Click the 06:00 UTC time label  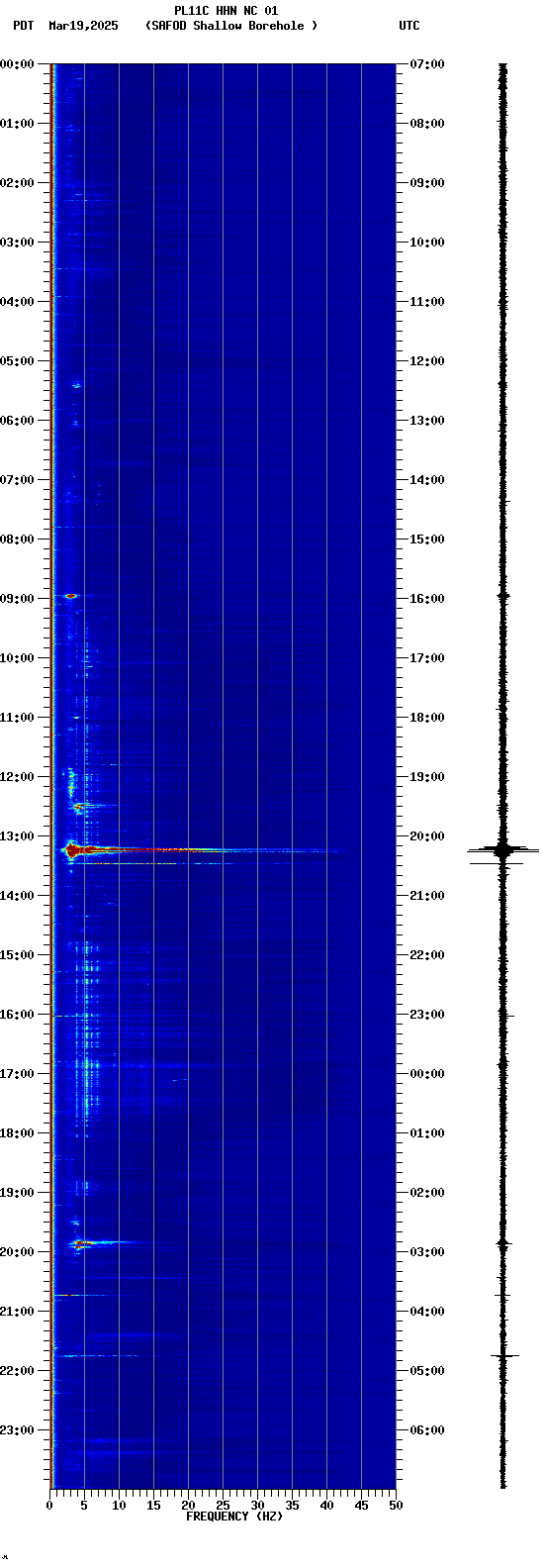427,1430
